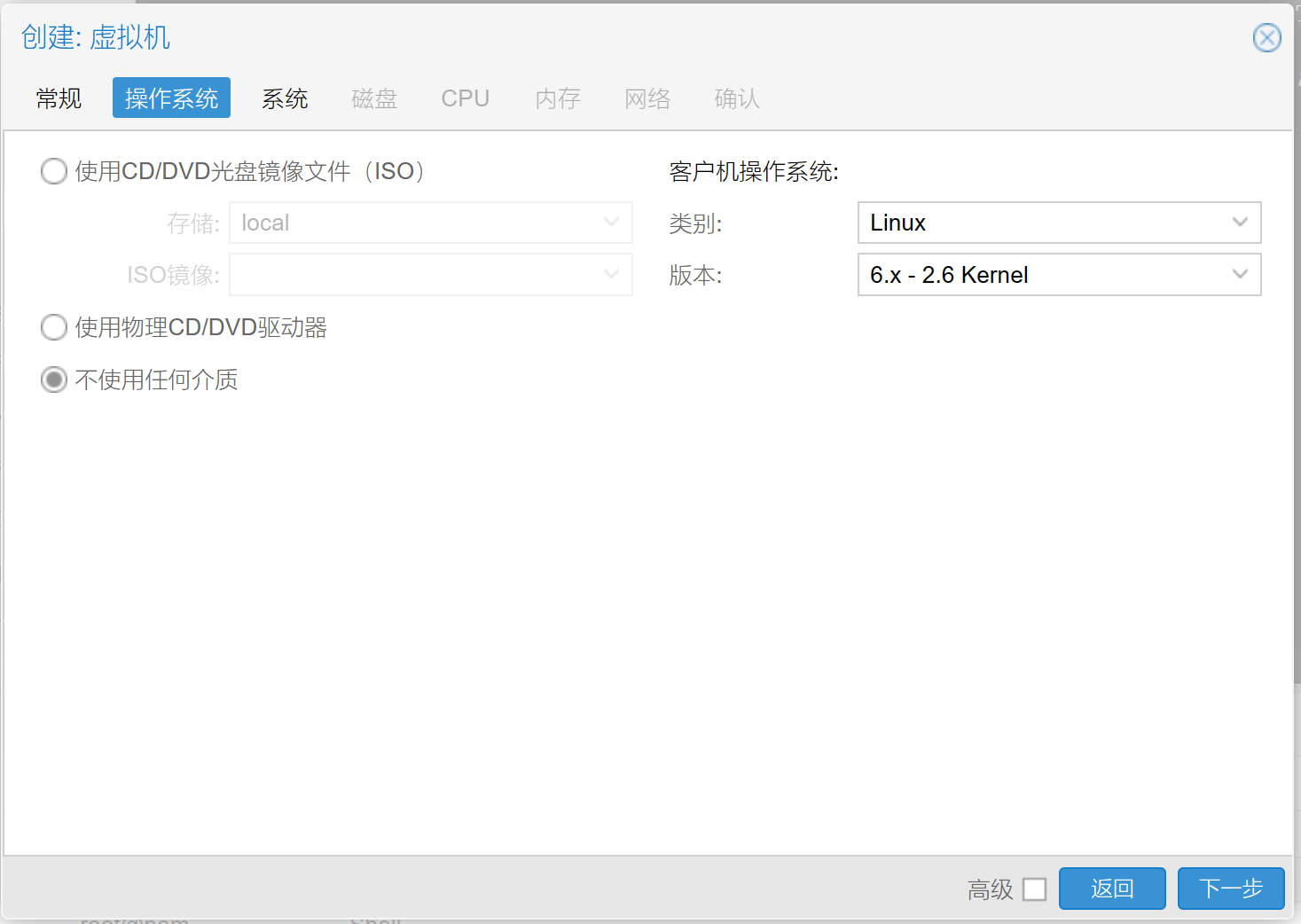Enable the 高级 advanced checkbox
This screenshot has height=924, width=1301.
1034,889
